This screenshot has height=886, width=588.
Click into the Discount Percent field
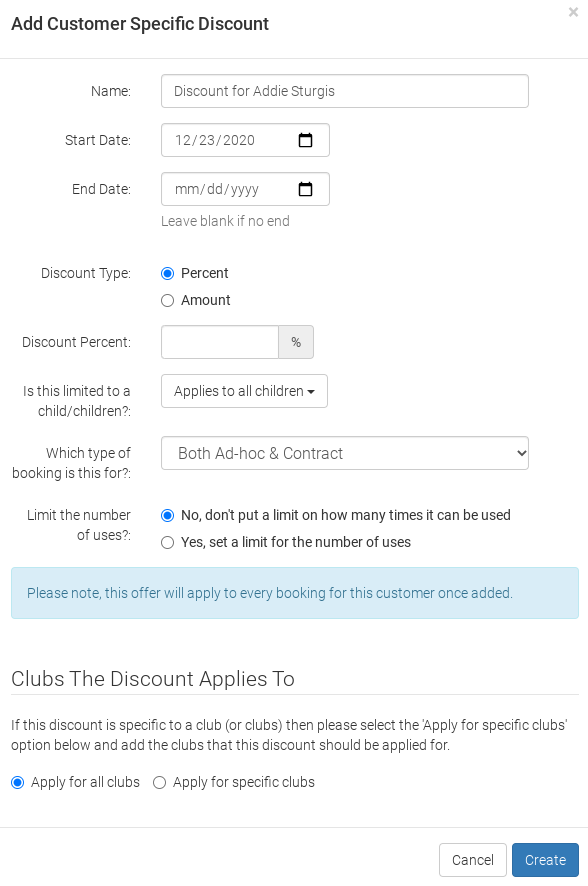coord(220,342)
